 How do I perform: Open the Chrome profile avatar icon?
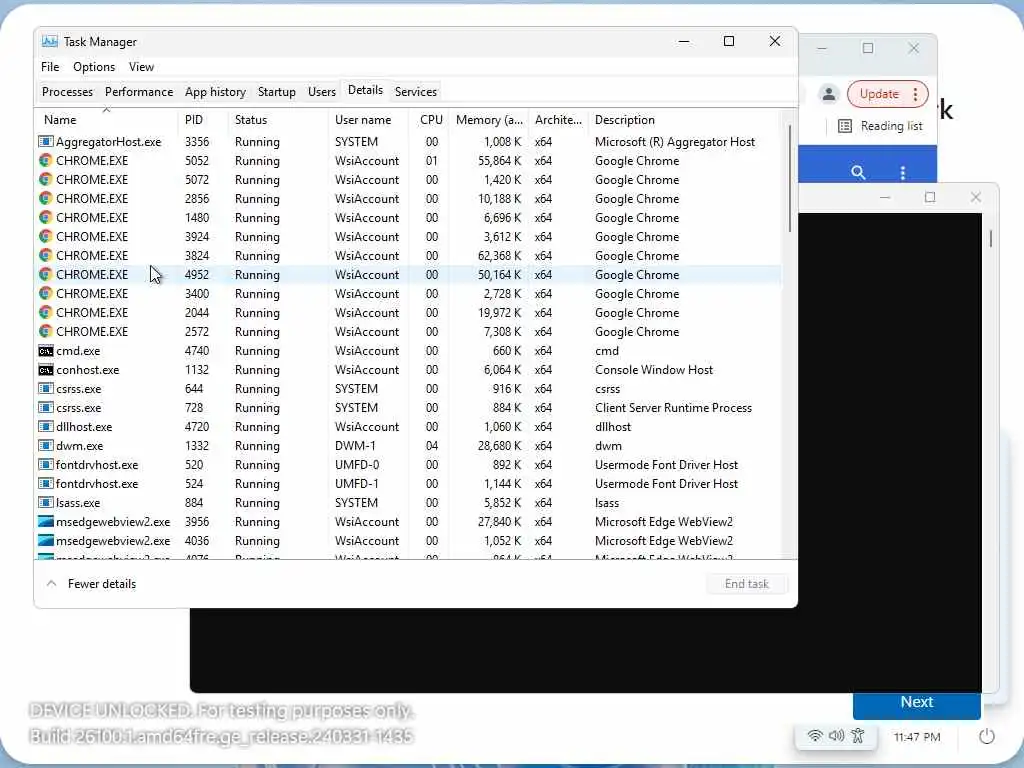pyautogui.click(x=829, y=94)
